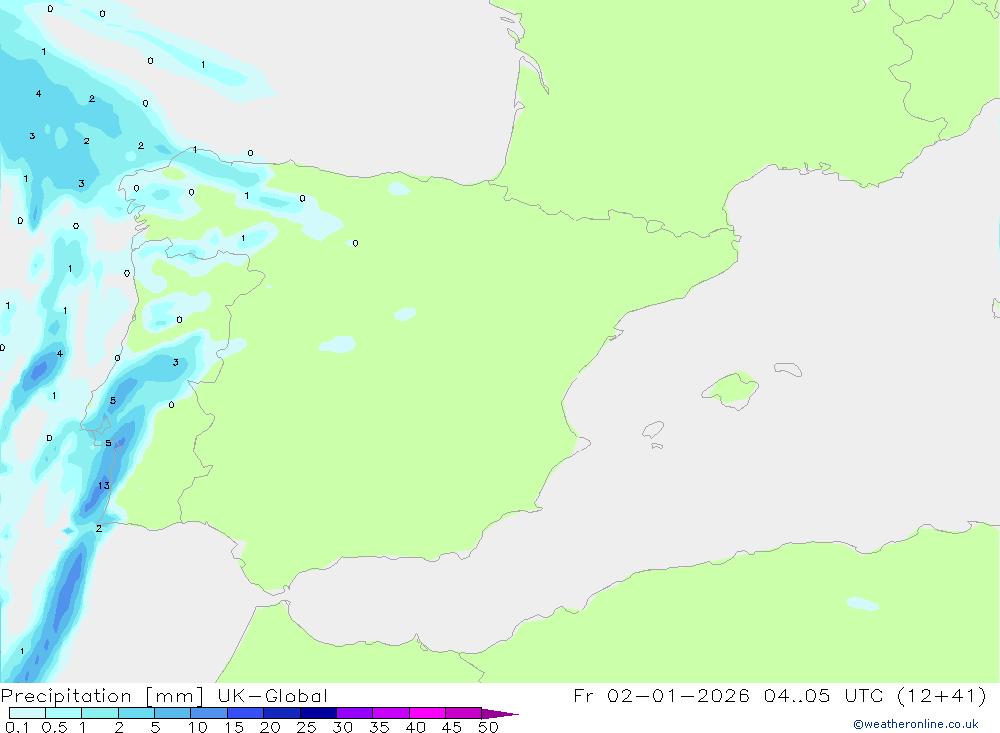
Task: Click the '25' legend label
Action: click(x=307, y=727)
